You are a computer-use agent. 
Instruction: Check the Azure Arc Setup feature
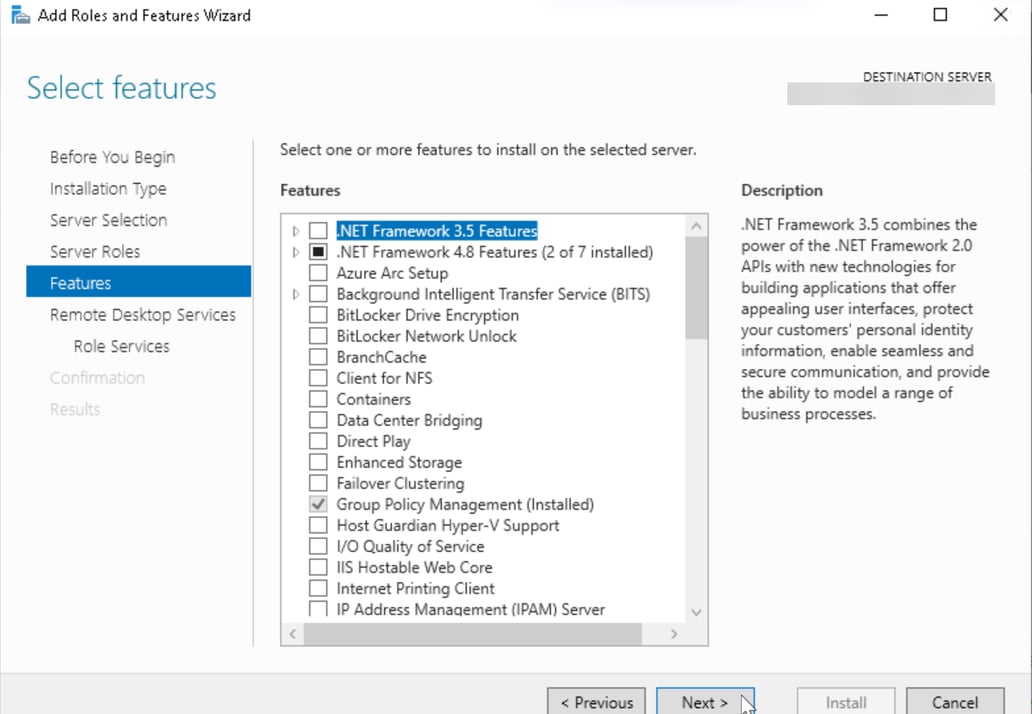(317, 272)
